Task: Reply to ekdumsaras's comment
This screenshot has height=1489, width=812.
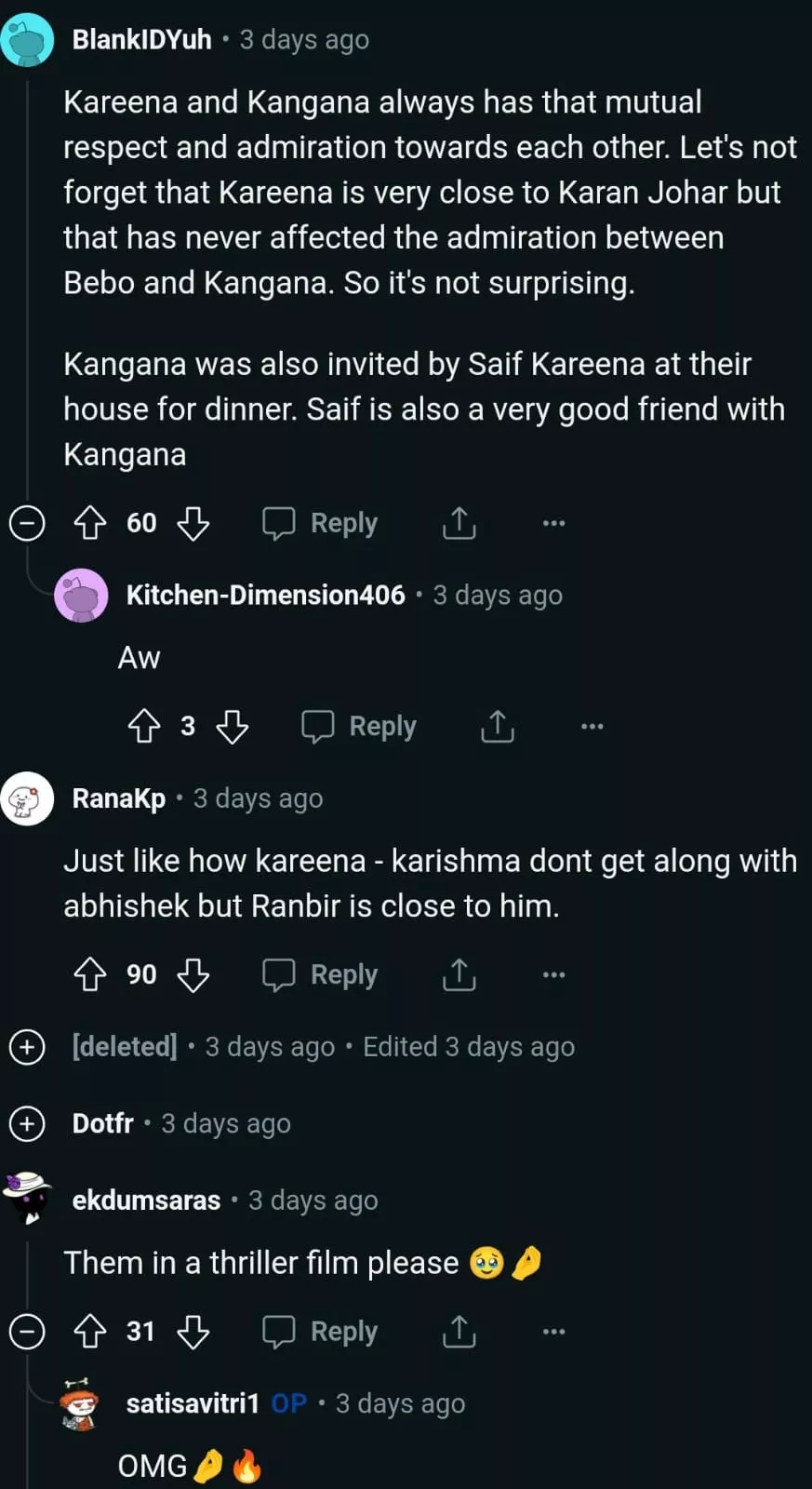Action: point(321,1332)
